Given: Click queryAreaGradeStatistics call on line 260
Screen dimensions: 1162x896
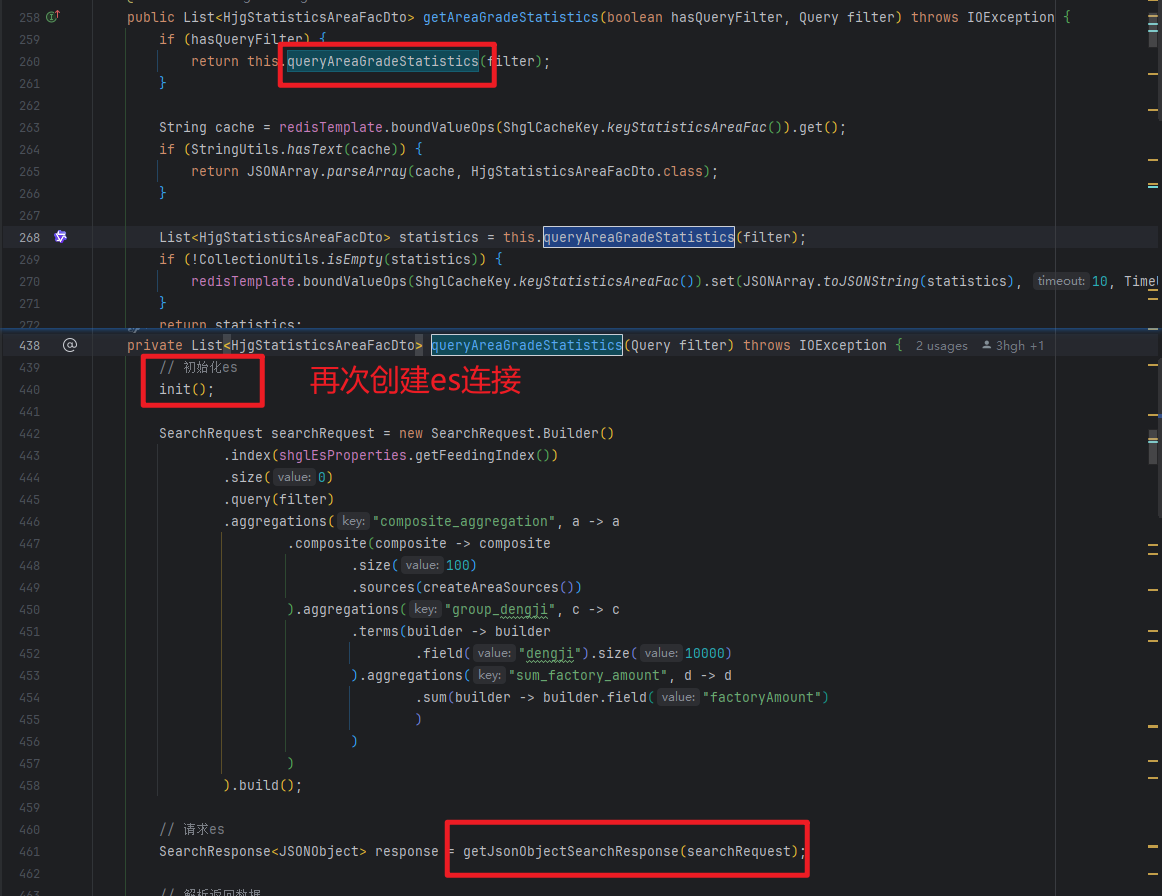Looking at the screenshot, I should [383, 61].
